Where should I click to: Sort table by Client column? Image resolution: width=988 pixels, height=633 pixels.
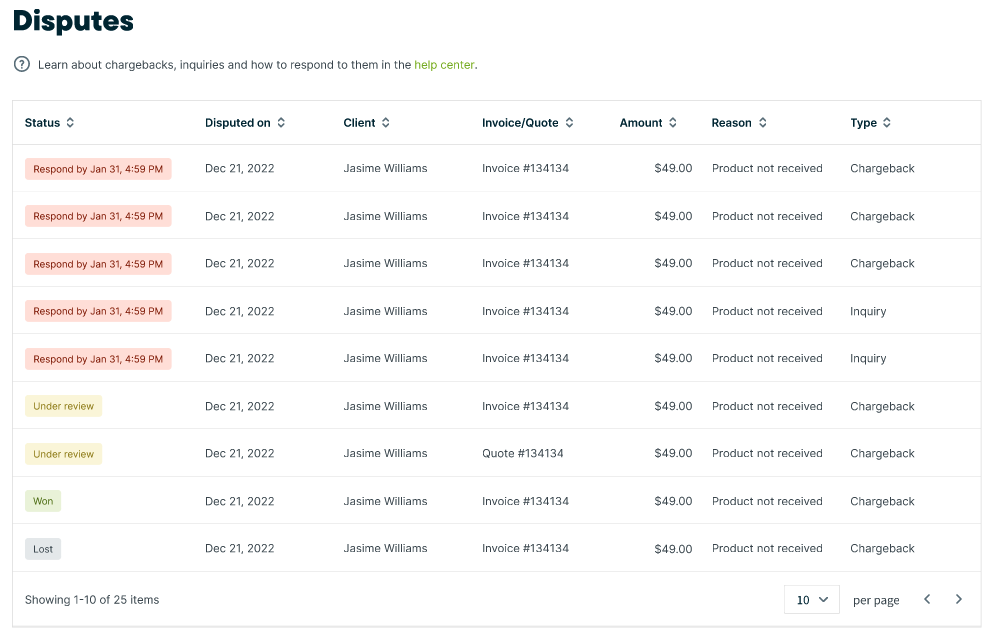[386, 123]
